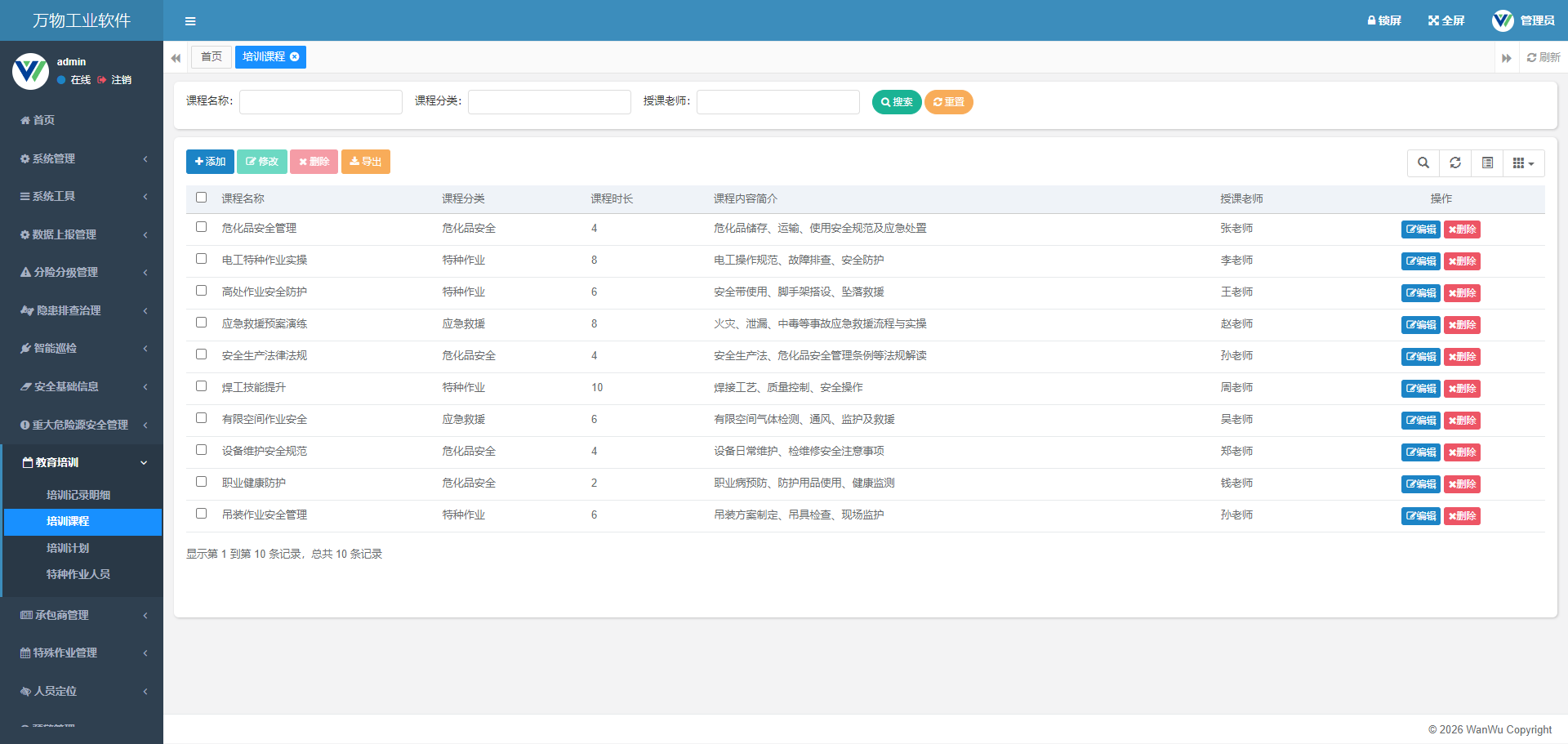Click into the 课程名称 input field

320,102
